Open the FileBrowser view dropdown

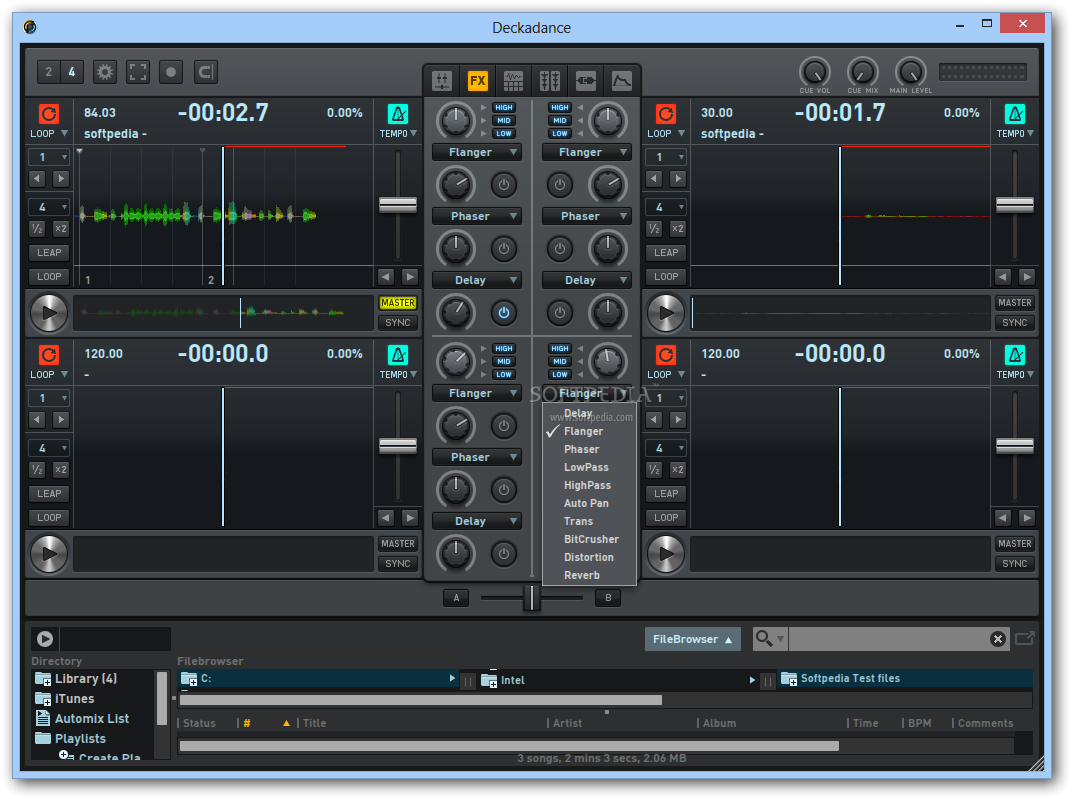pyautogui.click(x=693, y=639)
